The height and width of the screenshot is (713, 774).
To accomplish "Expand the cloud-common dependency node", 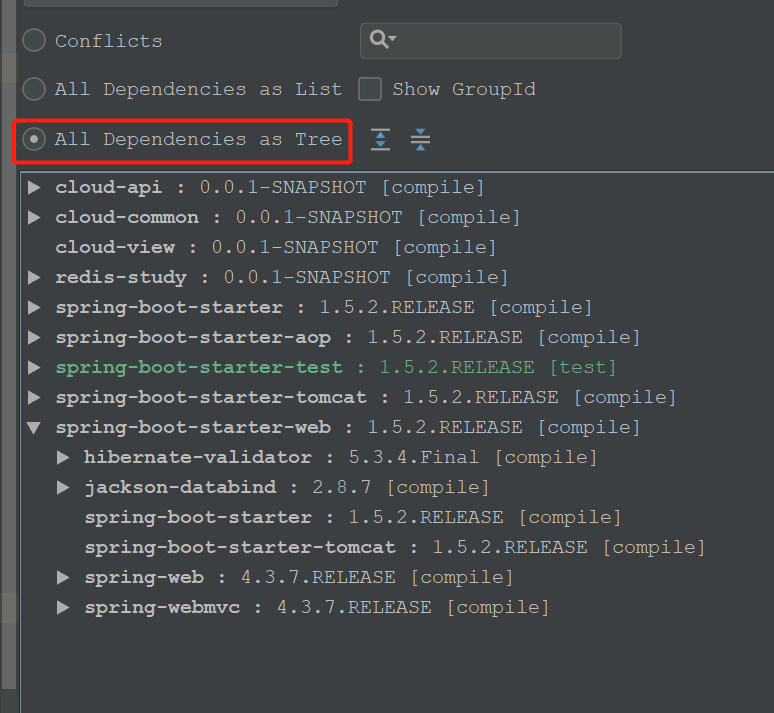I will 34,217.
